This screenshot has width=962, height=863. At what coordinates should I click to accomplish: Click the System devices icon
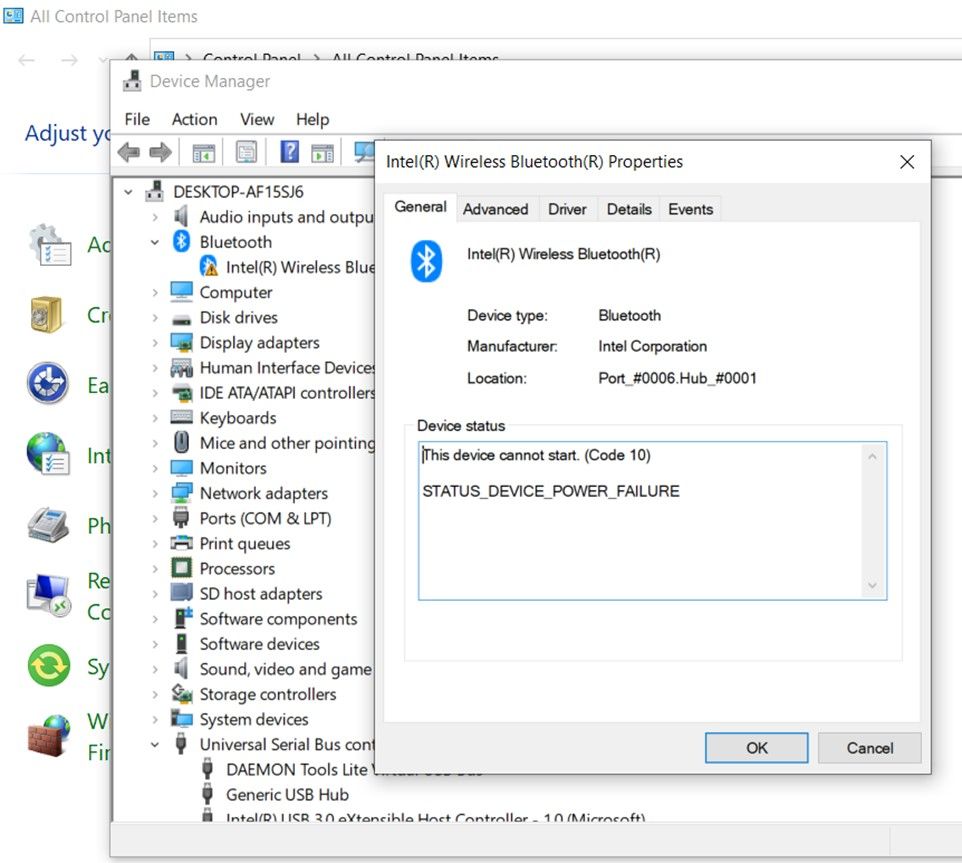tap(182, 718)
